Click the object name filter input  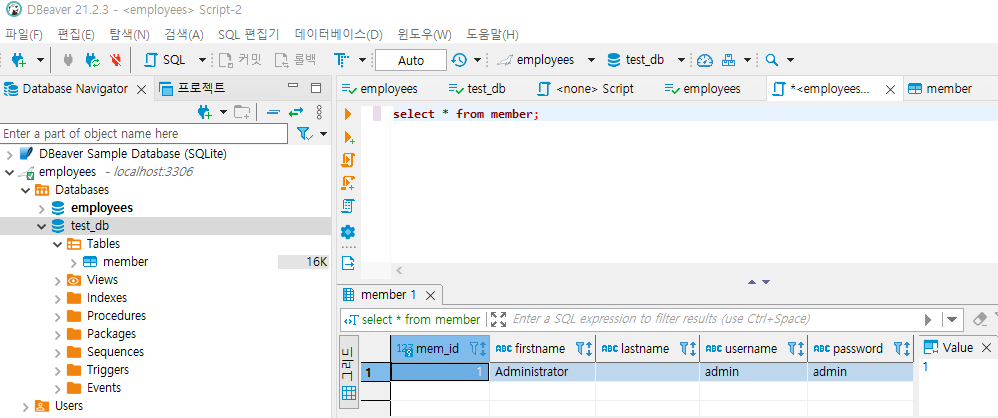click(144, 134)
